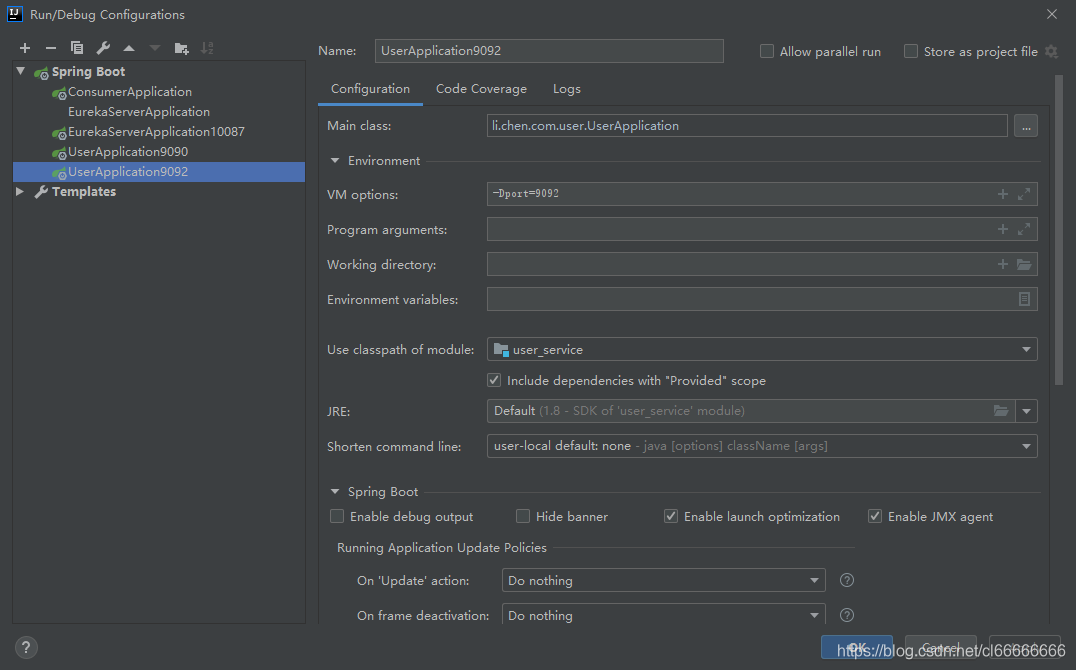Click the Templates wrench icon in the tree
This screenshot has height=670, width=1076.
point(41,192)
